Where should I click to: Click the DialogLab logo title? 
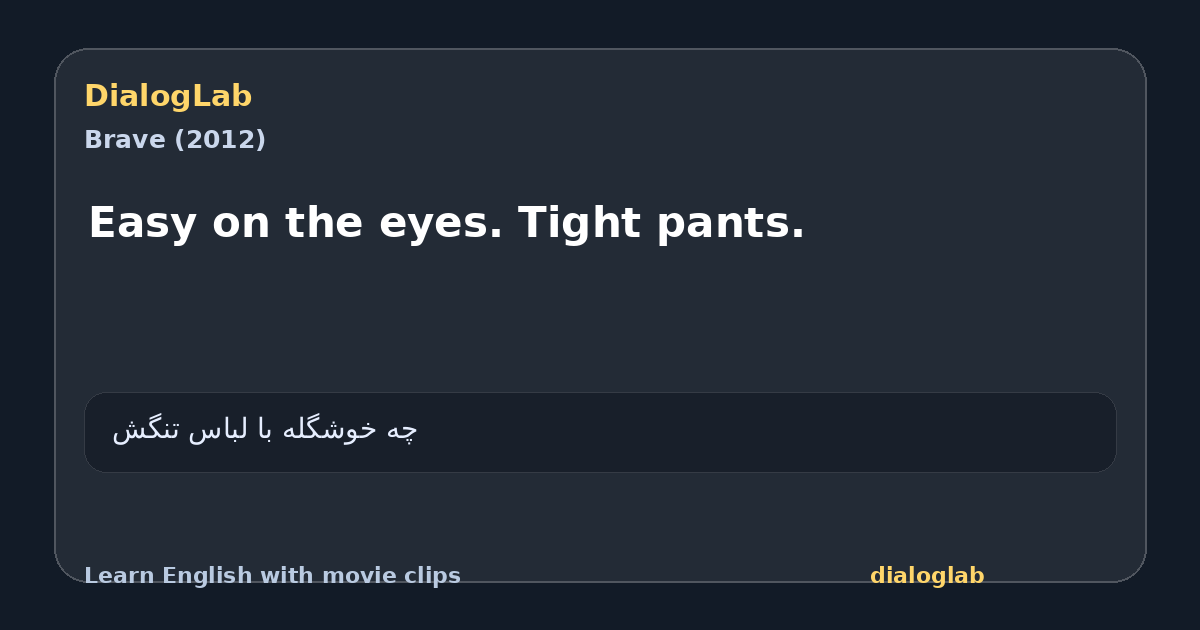pos(168,97)
